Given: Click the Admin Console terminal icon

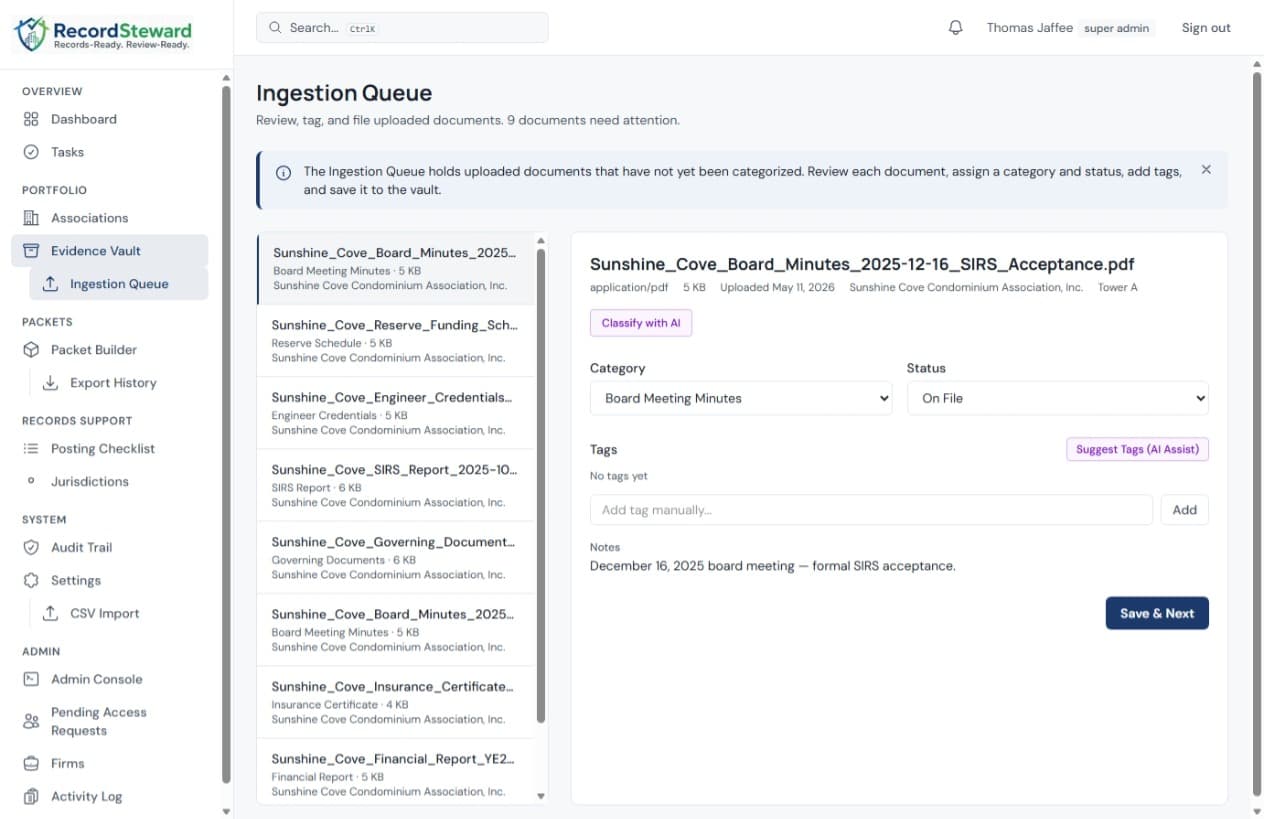Looking at the screenshot, I should [x=31, y=679].
